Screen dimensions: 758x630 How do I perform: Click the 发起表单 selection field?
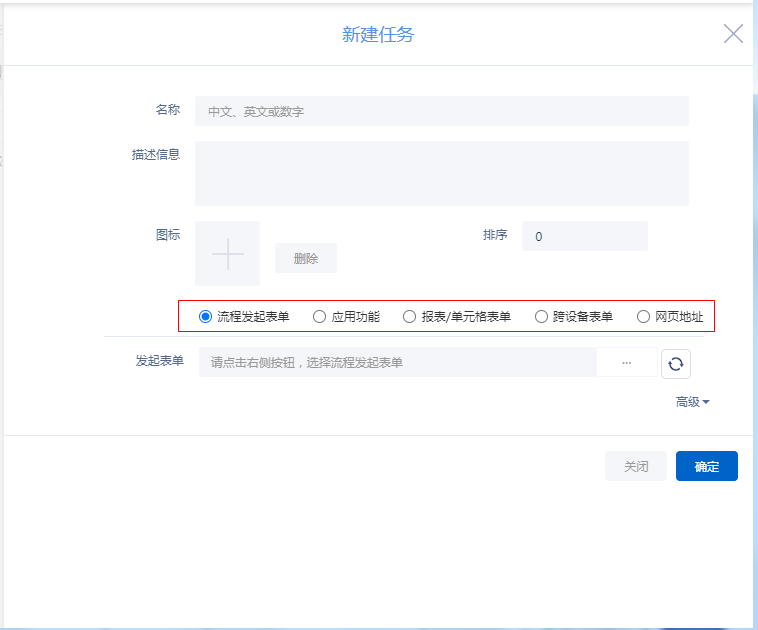click(398, 363)
